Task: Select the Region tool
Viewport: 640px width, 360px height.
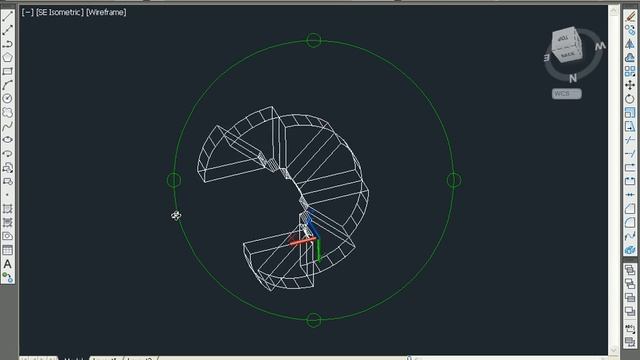Action: coord(7,236)
